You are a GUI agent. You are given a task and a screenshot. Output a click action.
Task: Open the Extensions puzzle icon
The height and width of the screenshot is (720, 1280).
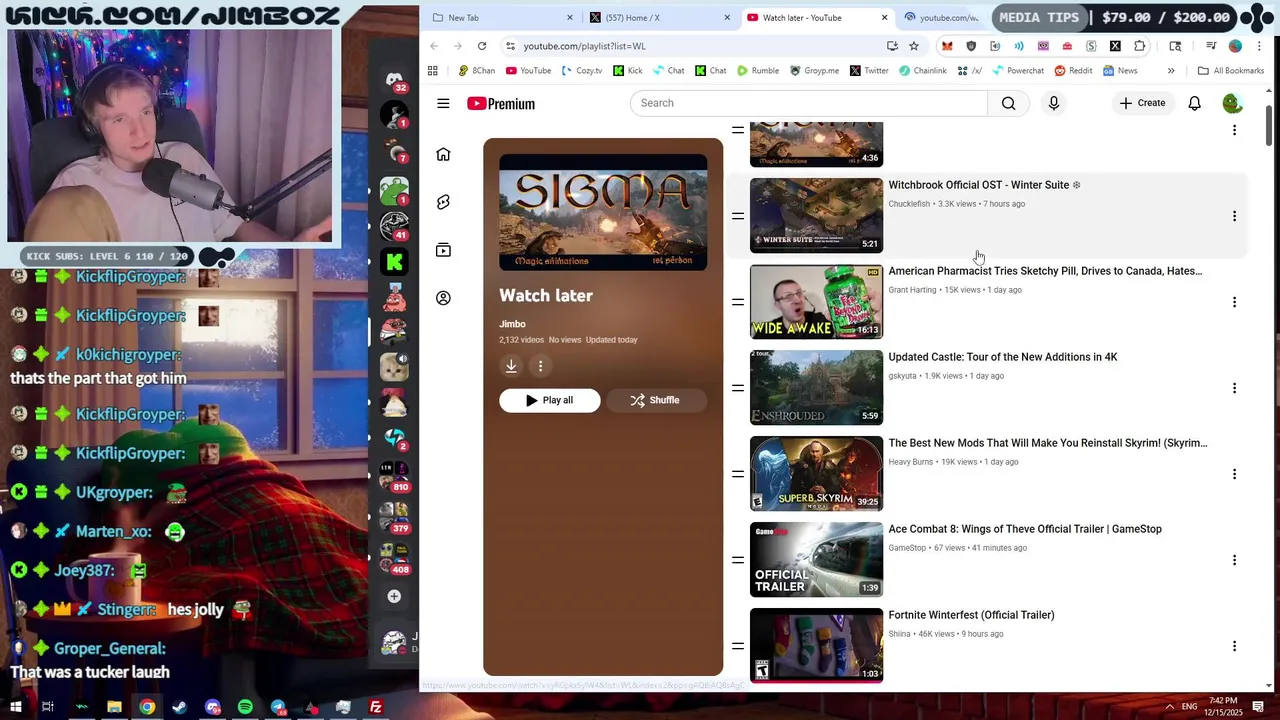pyautogui.click(x=1139, y=46)
